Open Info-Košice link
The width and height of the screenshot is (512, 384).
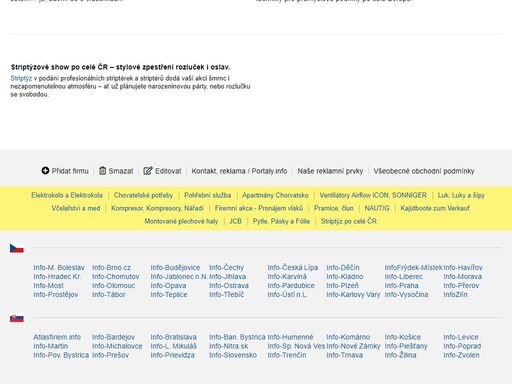tap(403, 337)
